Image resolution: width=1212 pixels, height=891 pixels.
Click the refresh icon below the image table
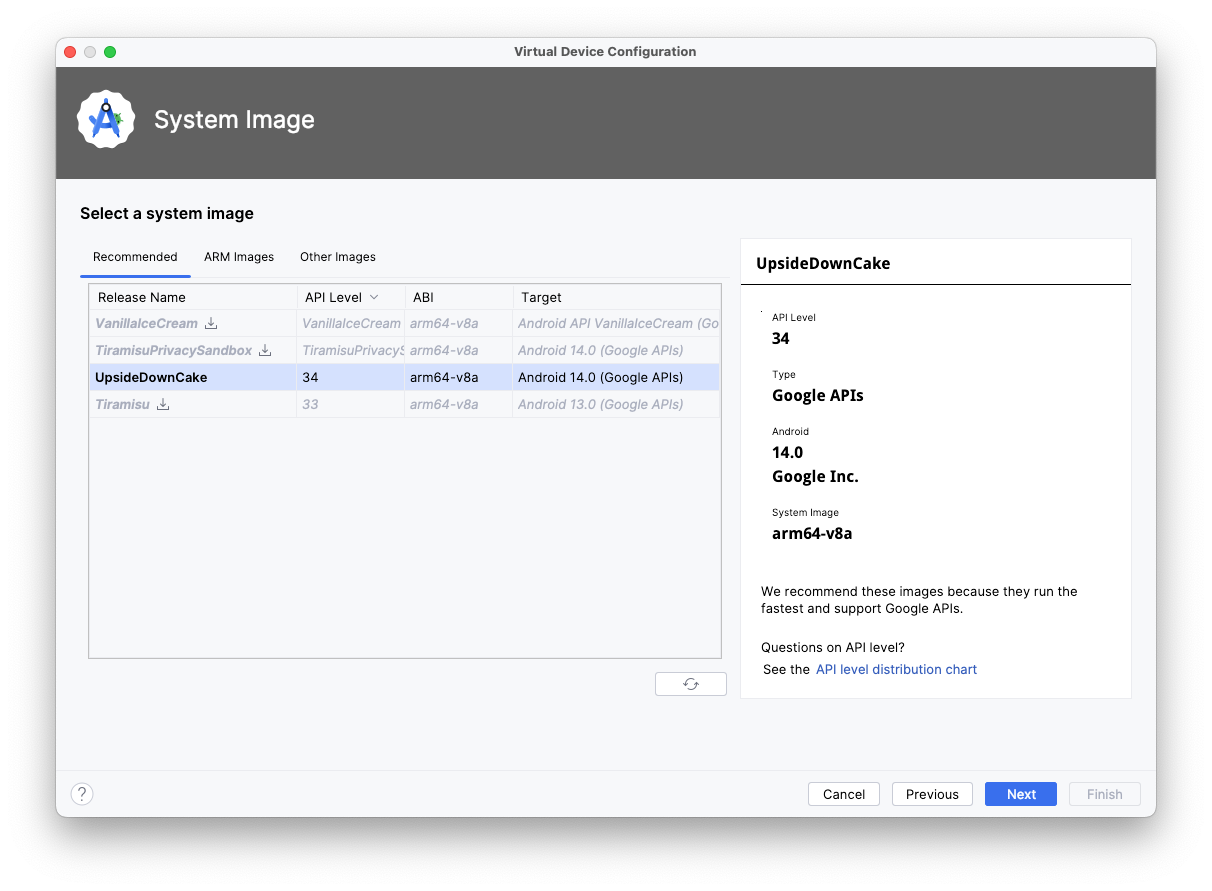pos(690,683)
